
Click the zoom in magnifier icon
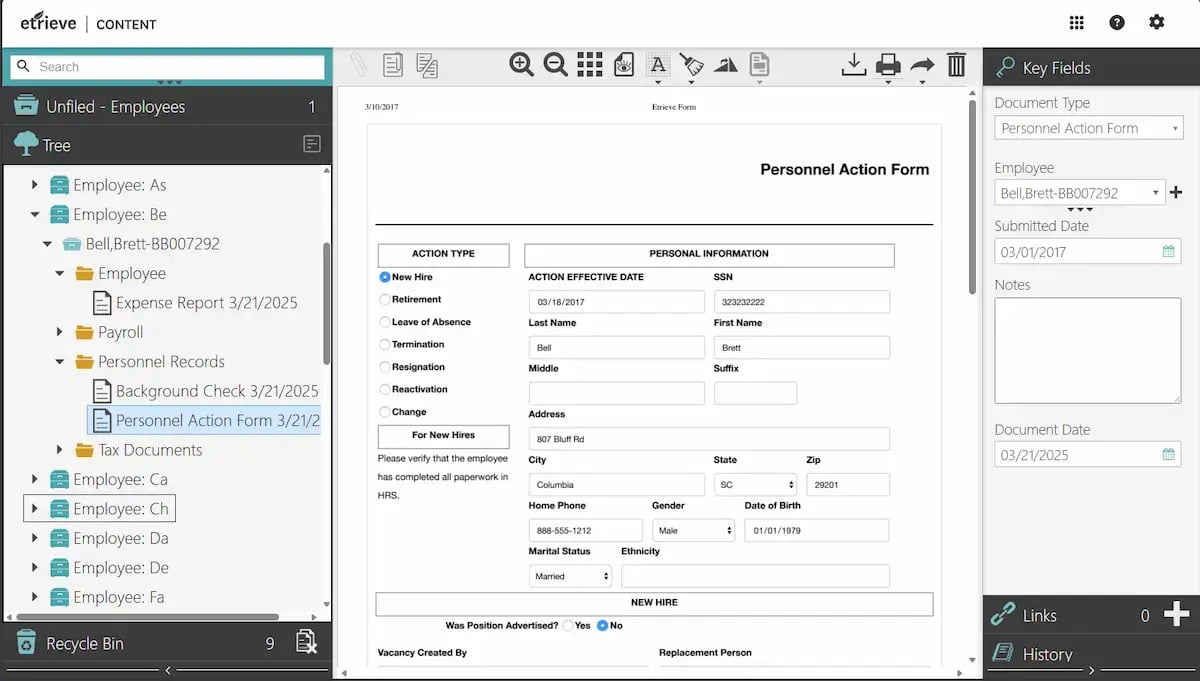521,65
